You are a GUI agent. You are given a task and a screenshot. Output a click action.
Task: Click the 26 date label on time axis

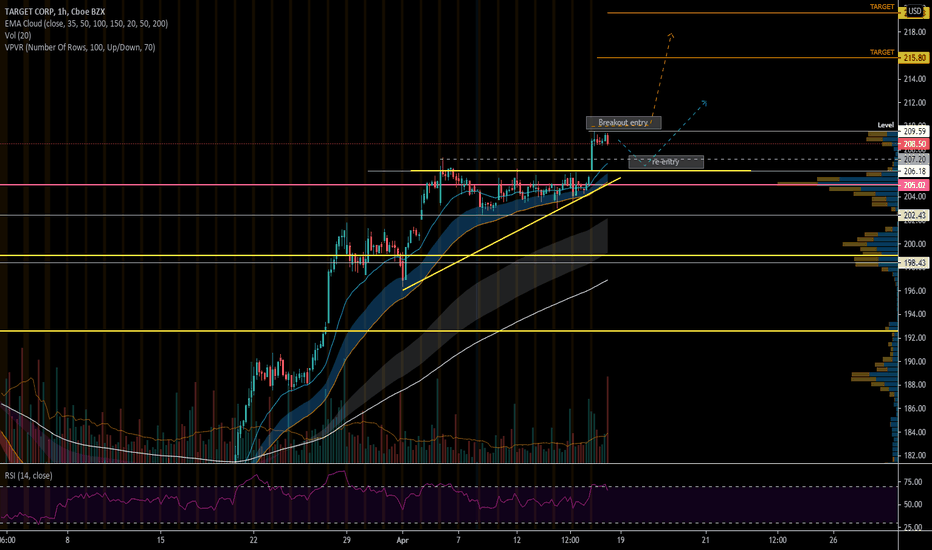point(833,540)
